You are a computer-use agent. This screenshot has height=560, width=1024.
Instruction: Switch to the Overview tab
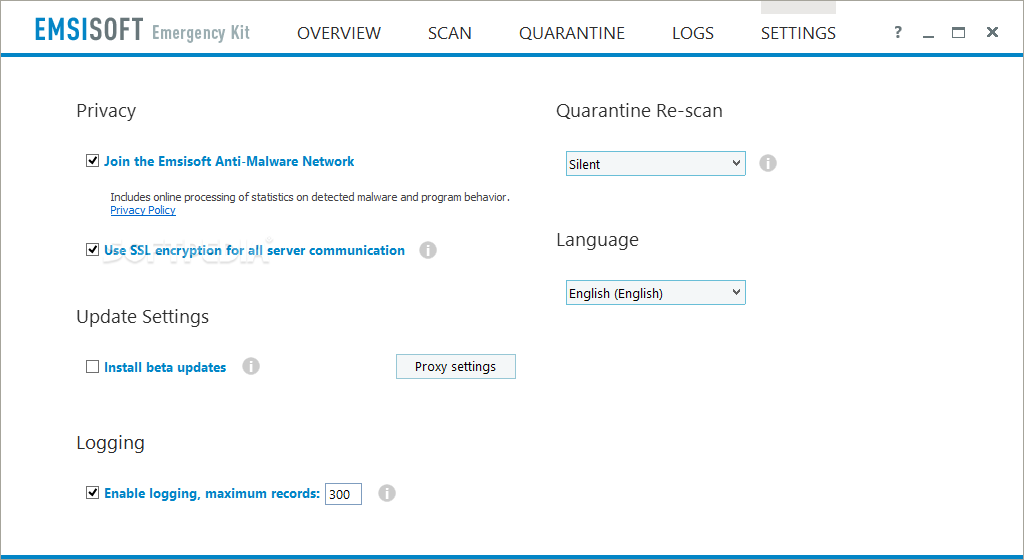coord(339,33)
